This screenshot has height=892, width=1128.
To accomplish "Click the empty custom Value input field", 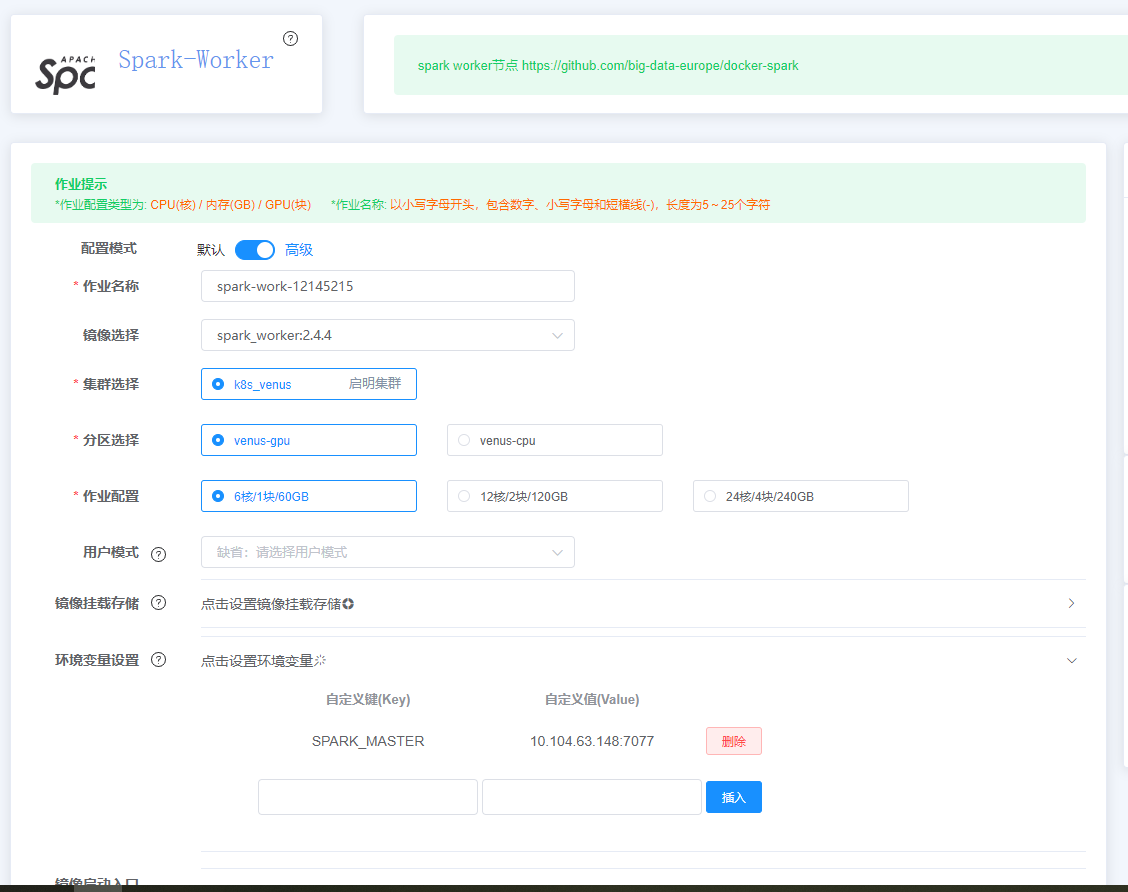I will (x=592, y=797).
